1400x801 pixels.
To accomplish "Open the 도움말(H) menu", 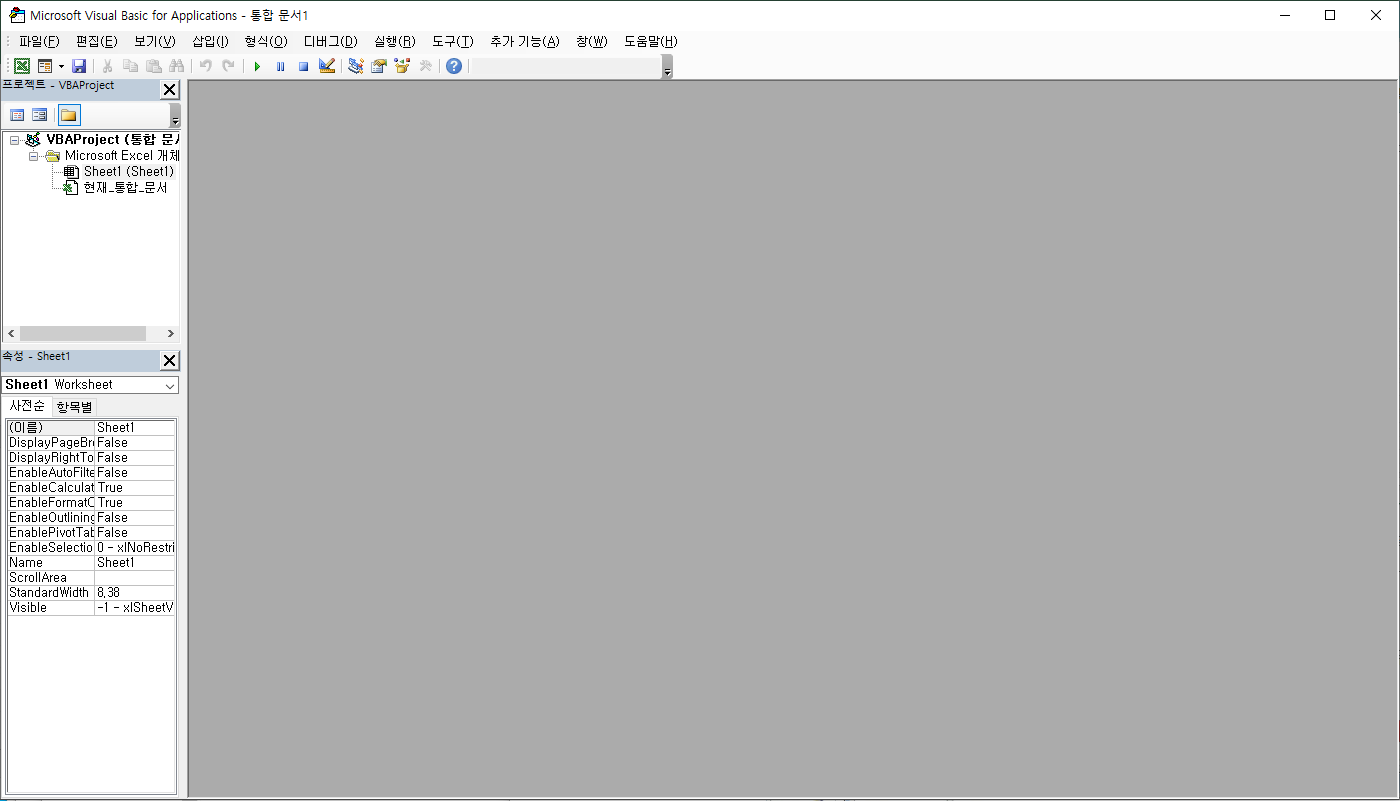I will point(651,41).
